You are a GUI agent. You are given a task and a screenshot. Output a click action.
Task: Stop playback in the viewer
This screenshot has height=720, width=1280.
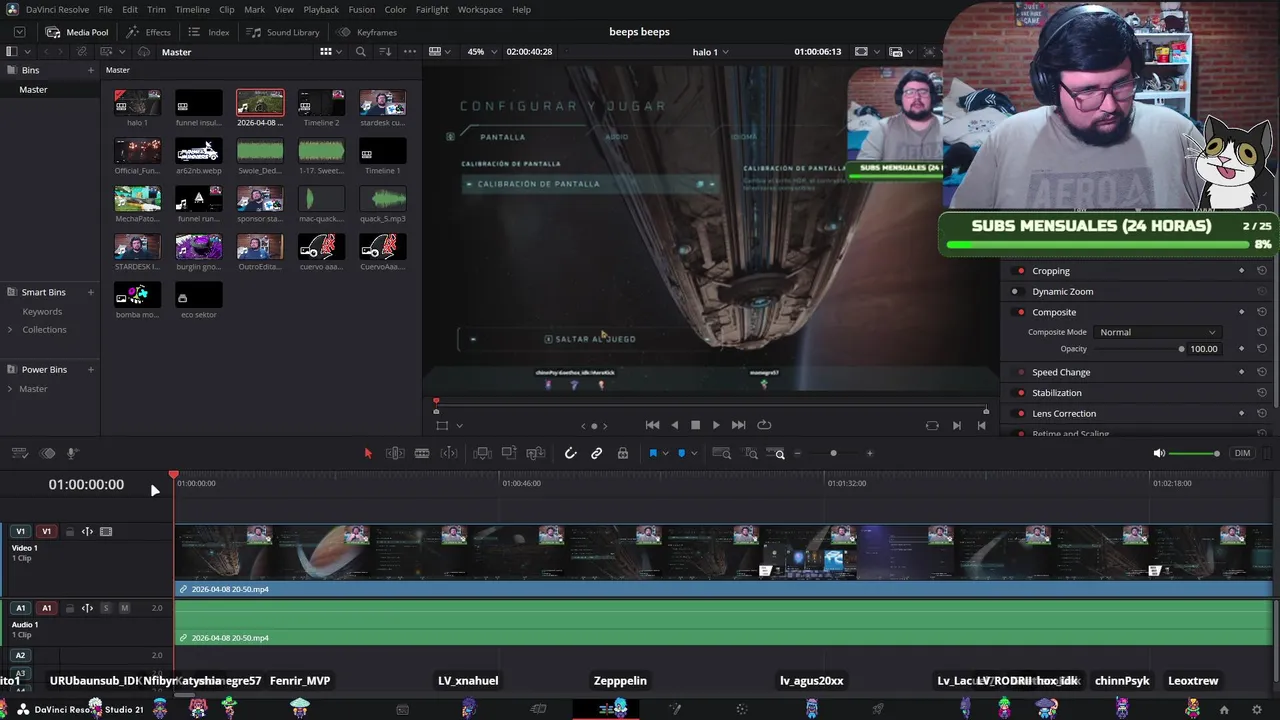point(695,425)
